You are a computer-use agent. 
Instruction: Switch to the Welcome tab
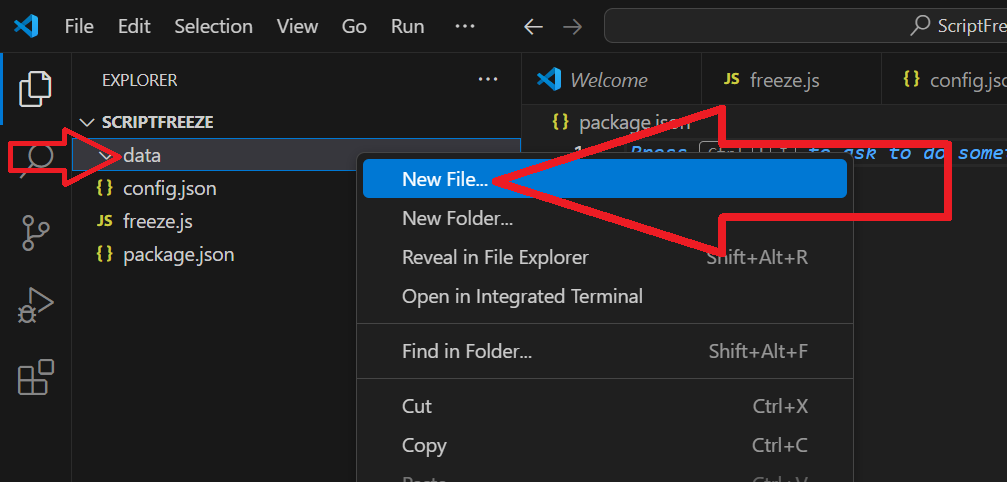click(611, 80)
